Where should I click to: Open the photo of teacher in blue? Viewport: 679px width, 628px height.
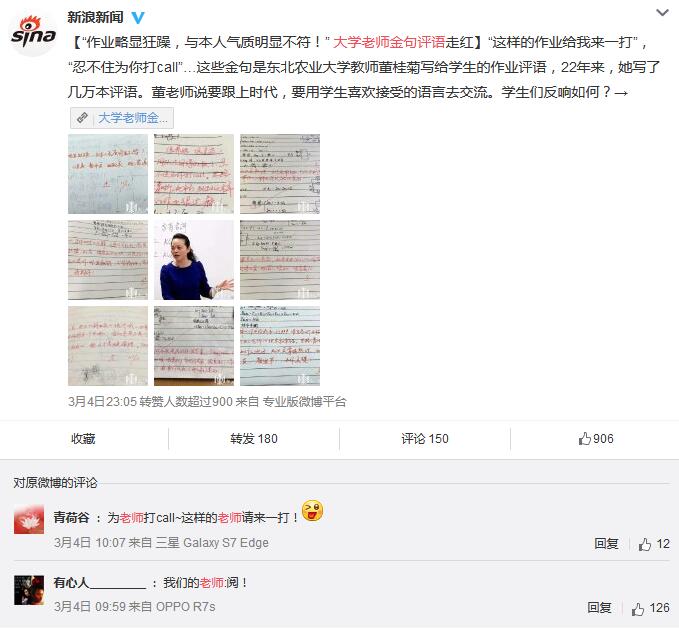click(x=194, y=260)
